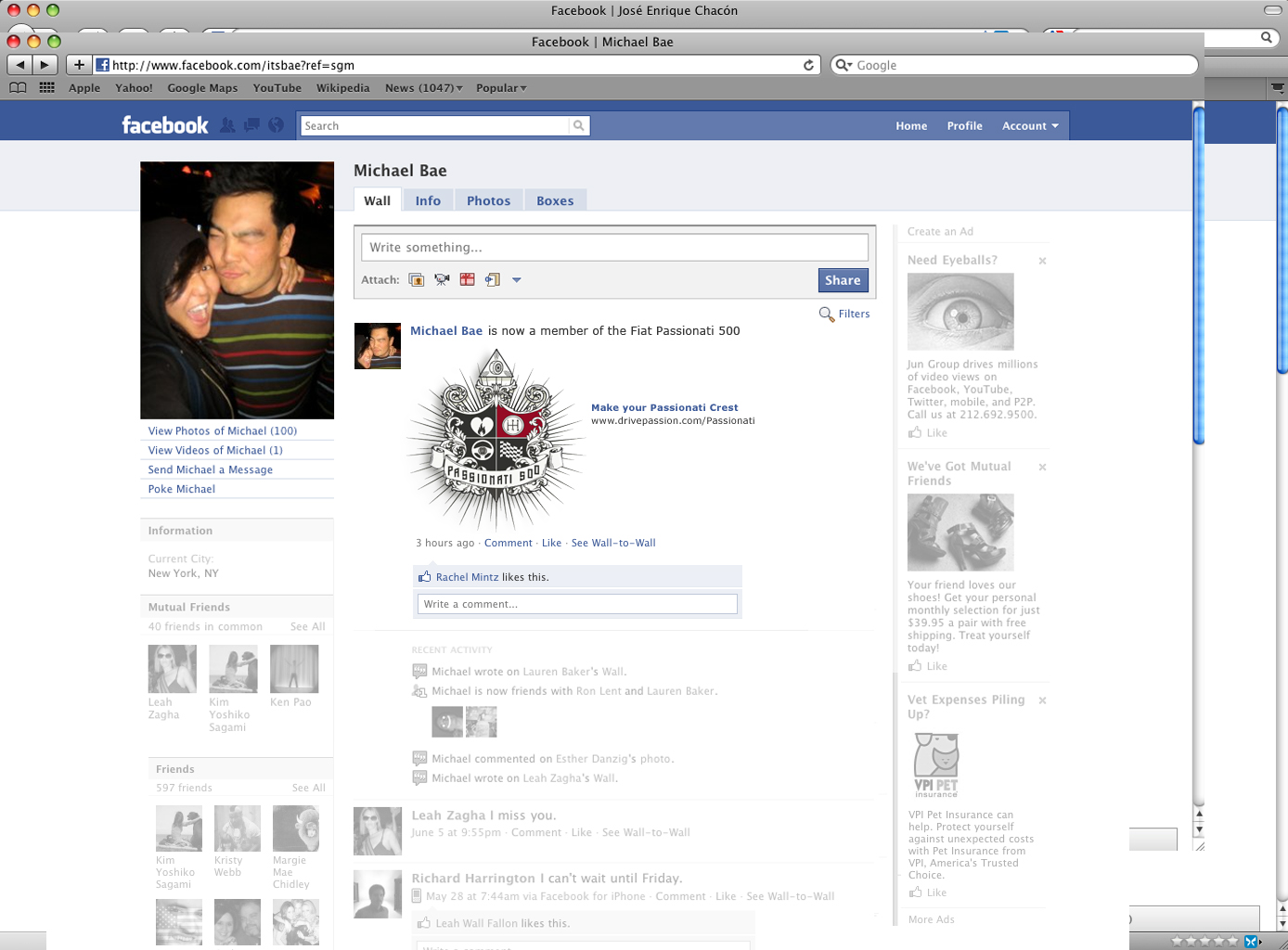
Task: Click the Write something status field
Action: (x=614, y=248)
